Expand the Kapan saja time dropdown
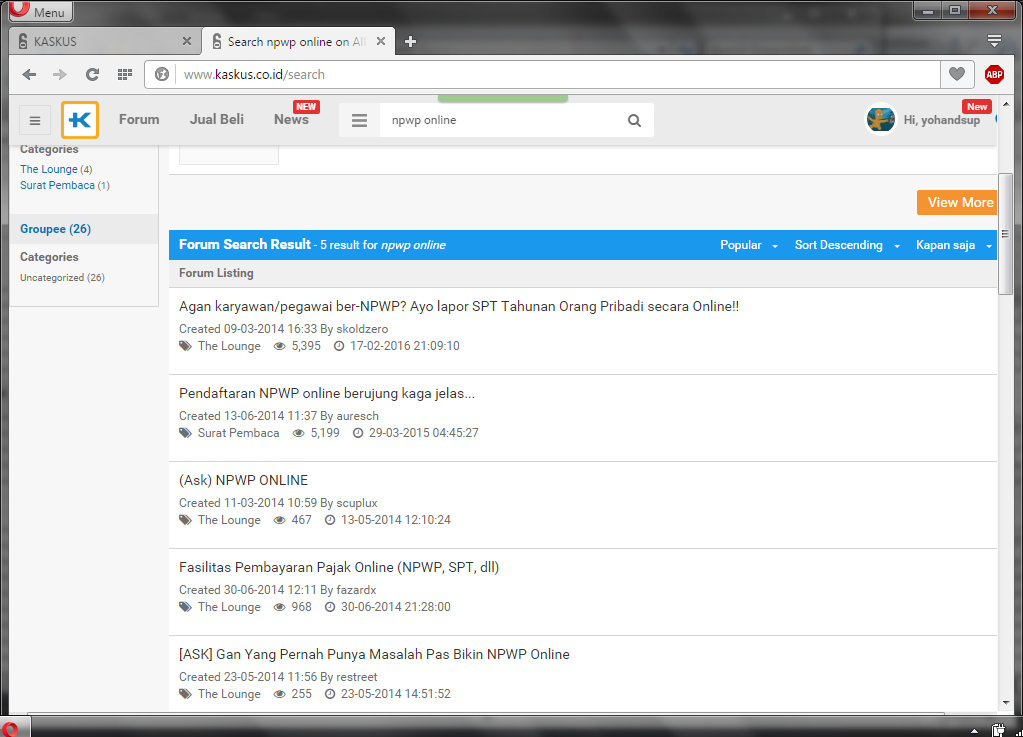 tap(953, 245)
